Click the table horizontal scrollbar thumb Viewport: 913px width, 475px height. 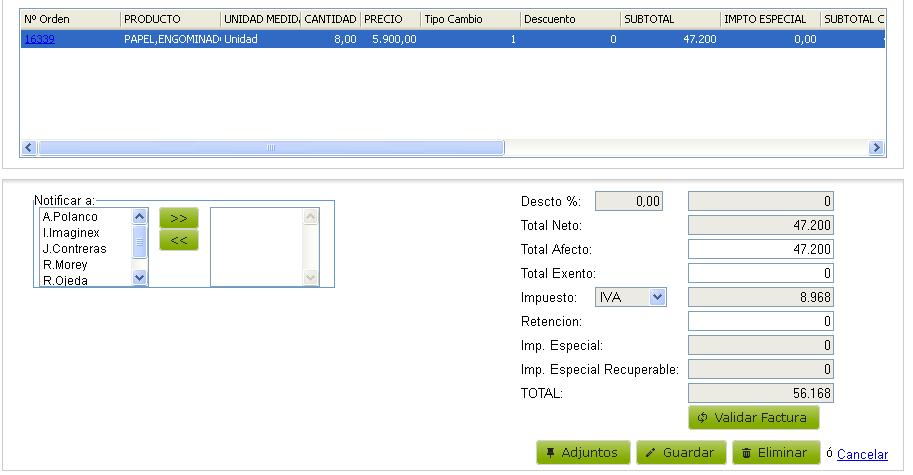coord(271,147)
